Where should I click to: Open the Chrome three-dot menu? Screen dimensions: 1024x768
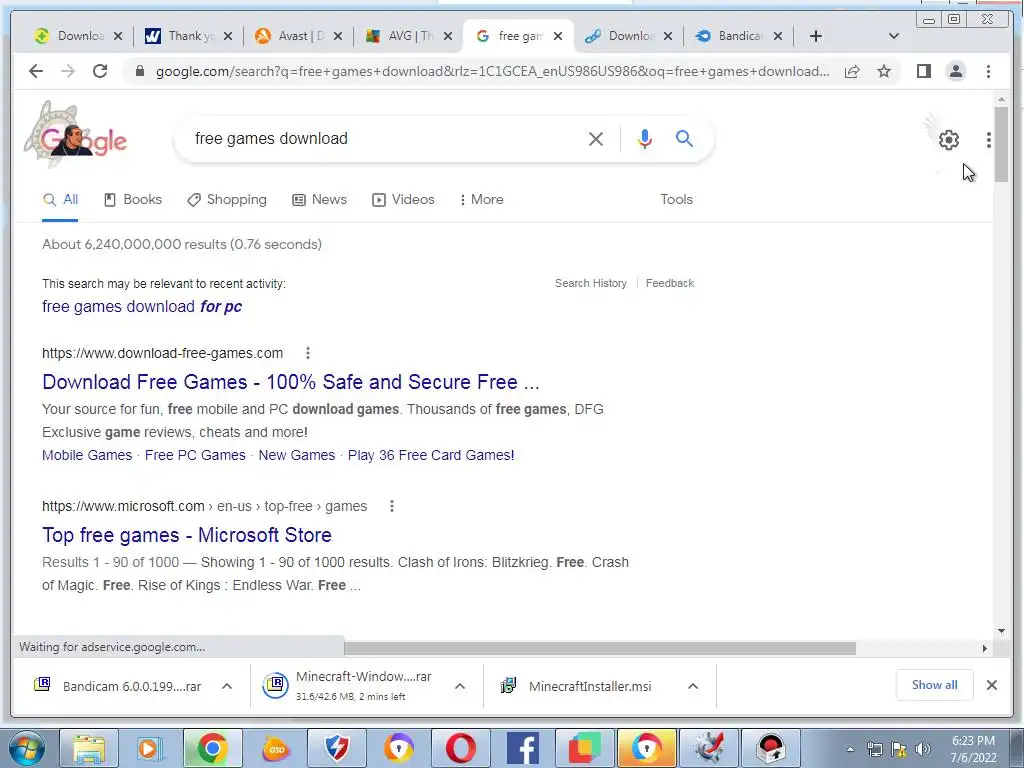pos(988,71)
